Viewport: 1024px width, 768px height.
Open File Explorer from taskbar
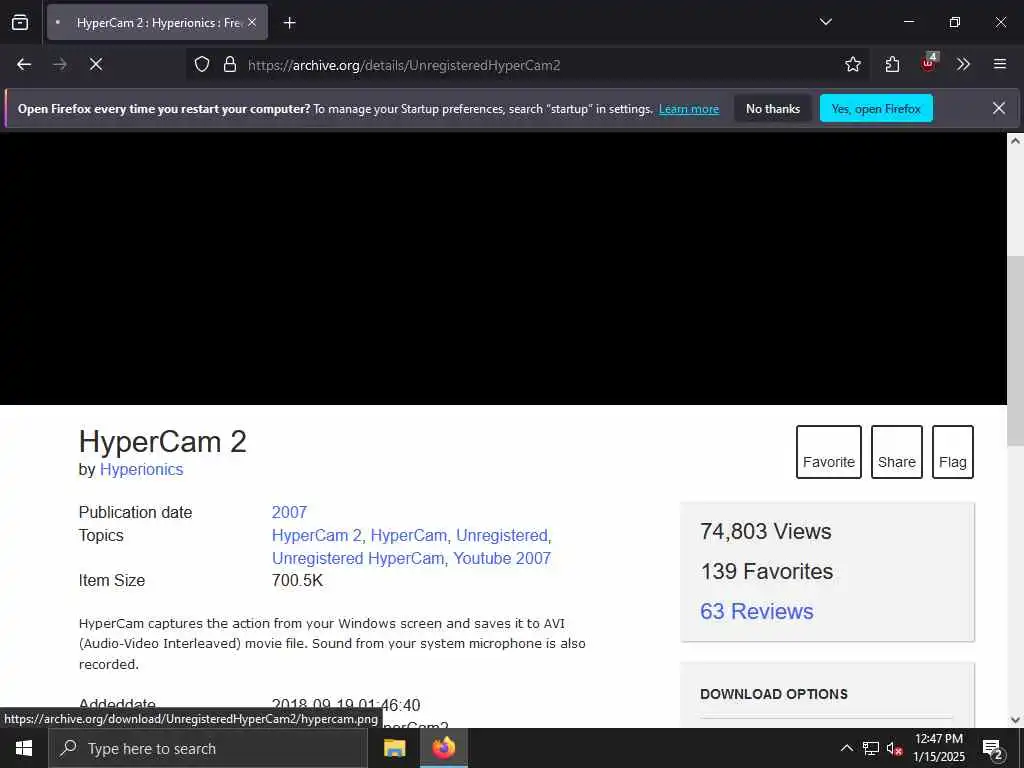click(394, 748)
